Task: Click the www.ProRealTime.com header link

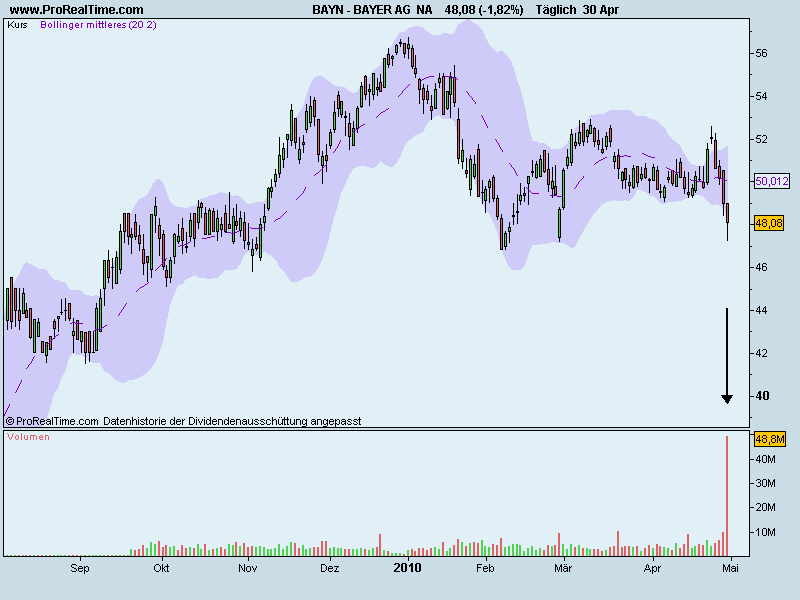Action: coord(77,9)
